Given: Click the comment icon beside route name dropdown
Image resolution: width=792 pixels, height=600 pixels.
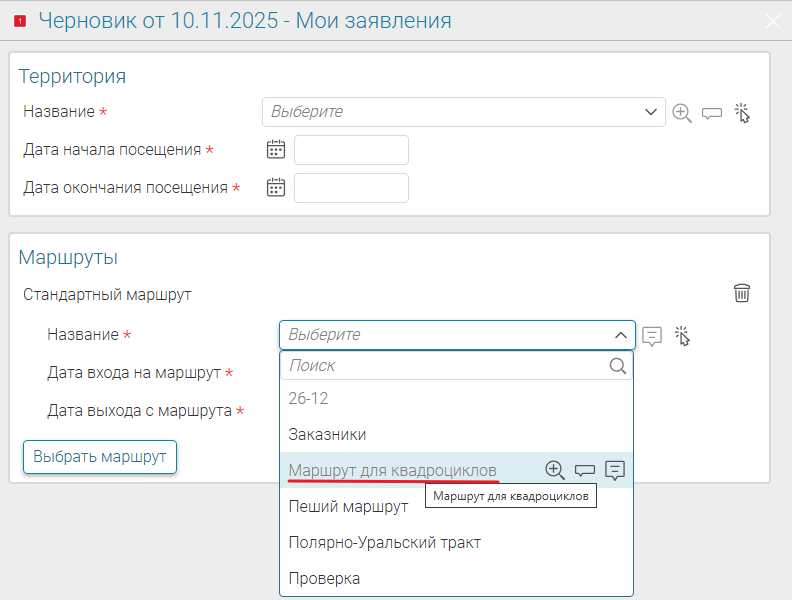Looking at the screenshot, I should point(652,336).
